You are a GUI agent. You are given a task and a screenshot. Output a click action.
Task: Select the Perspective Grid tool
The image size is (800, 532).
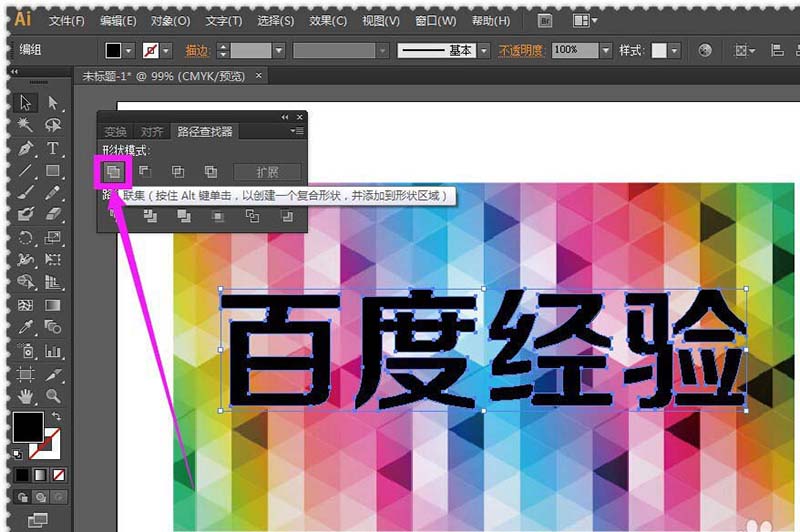[x=53, y=282]
